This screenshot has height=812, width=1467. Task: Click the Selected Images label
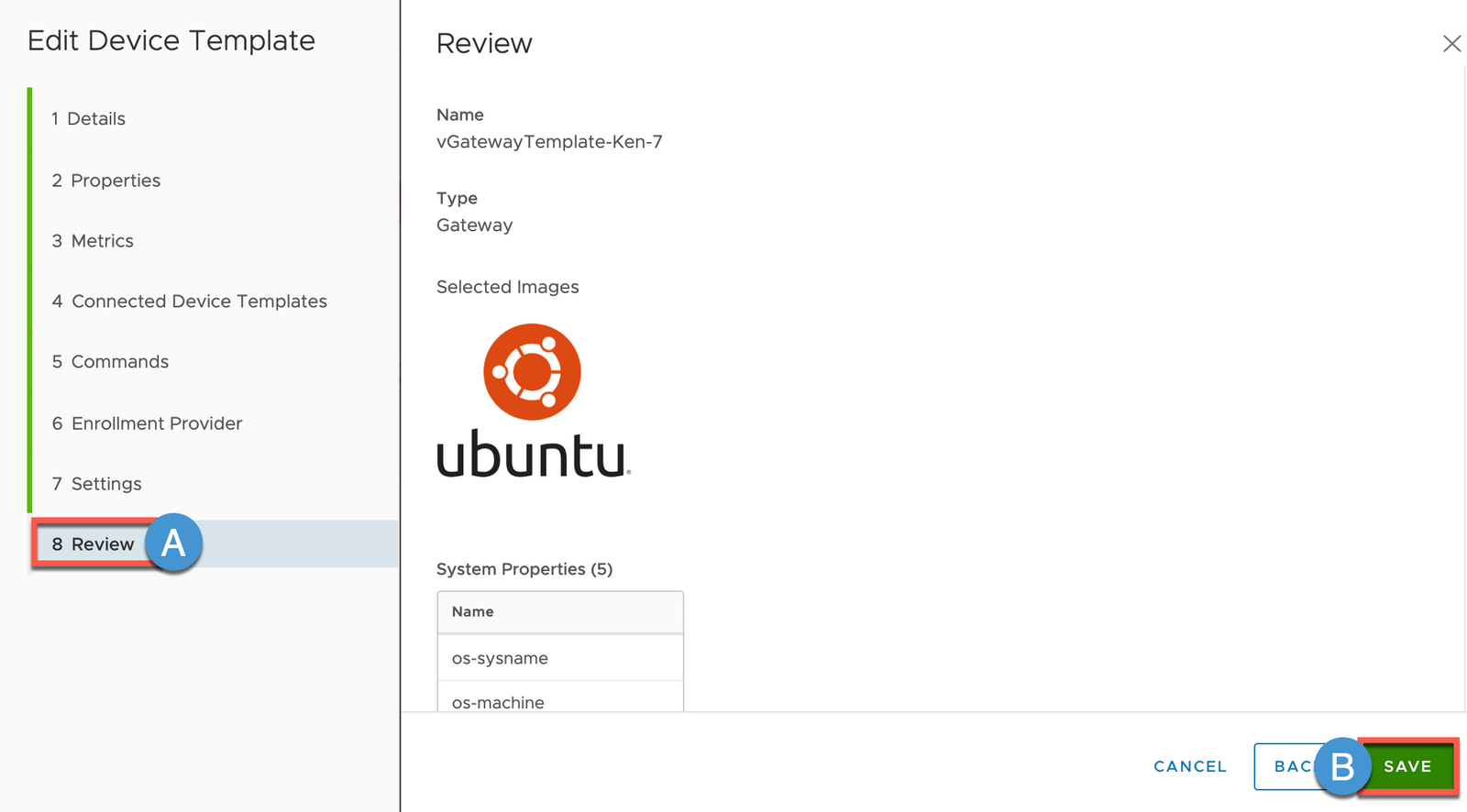pyautogui.click(x=507, y=287)
